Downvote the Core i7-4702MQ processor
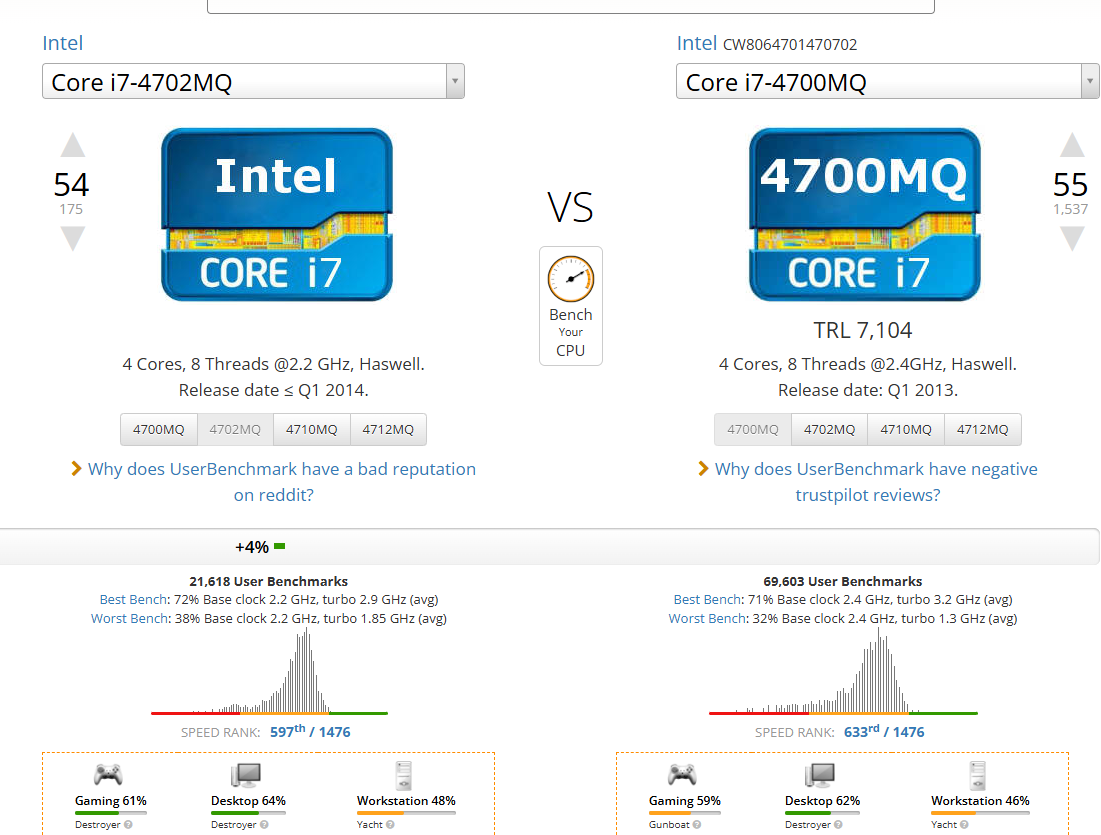Viewport: 1101px width, 835px height. click(72, 238)
